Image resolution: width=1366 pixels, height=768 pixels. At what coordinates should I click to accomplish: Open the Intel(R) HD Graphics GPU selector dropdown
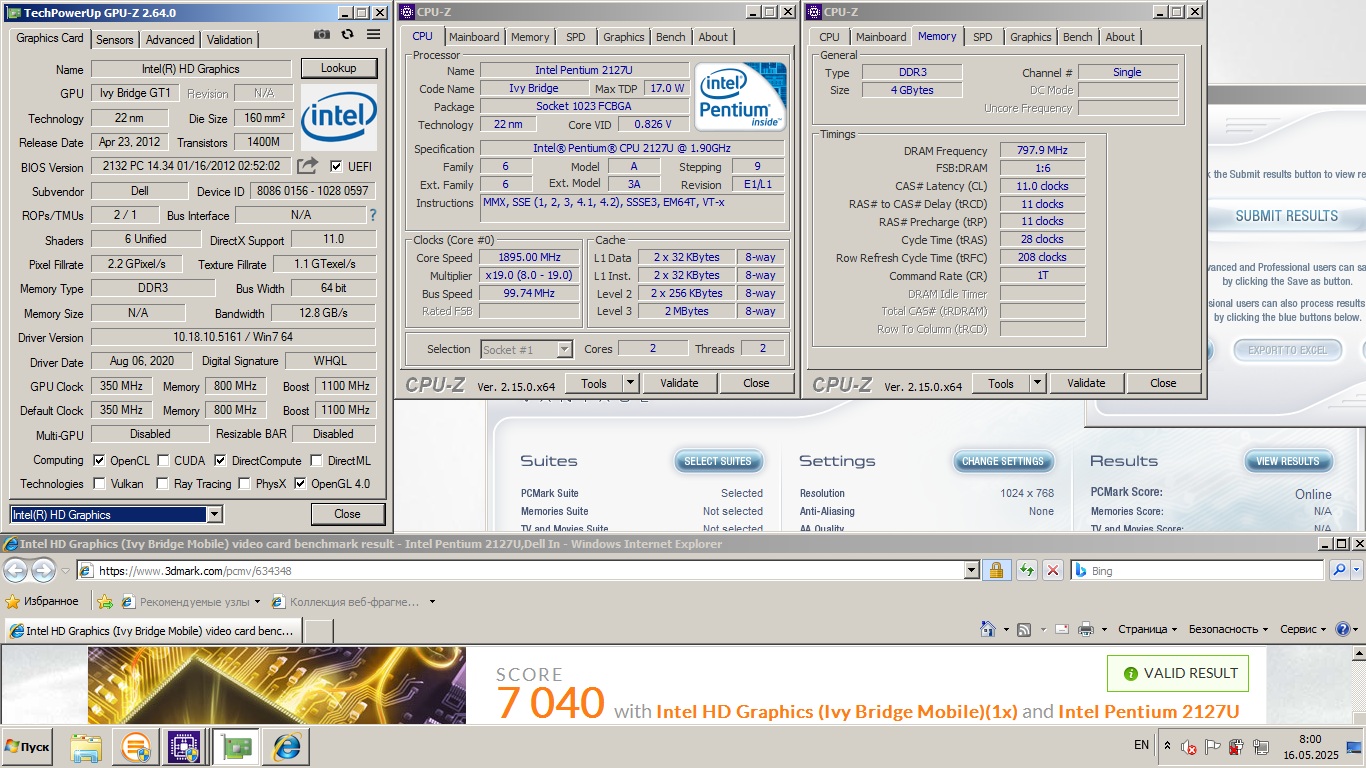(x=214, y=514)
